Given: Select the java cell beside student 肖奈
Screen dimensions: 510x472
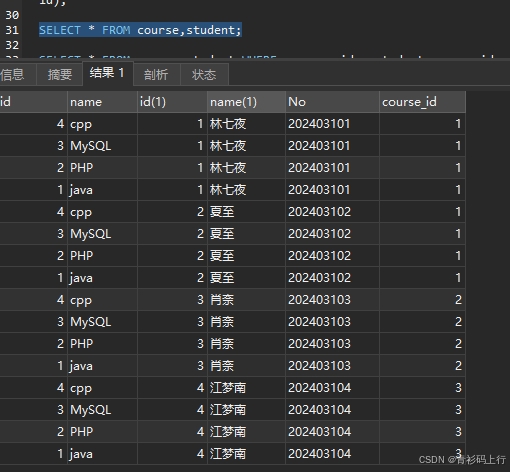Looking at the screenshot, I should tap(102, 366).
